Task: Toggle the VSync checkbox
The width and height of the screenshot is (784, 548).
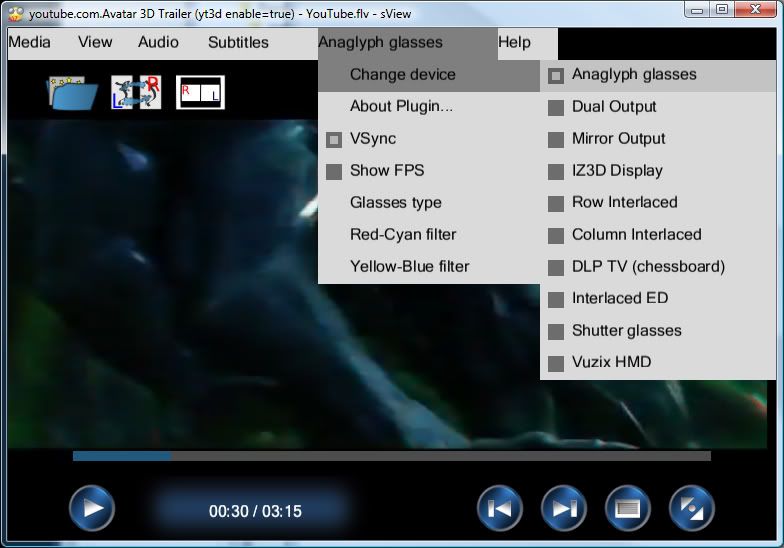Action: pyautogui.click(x=334, y=140)
